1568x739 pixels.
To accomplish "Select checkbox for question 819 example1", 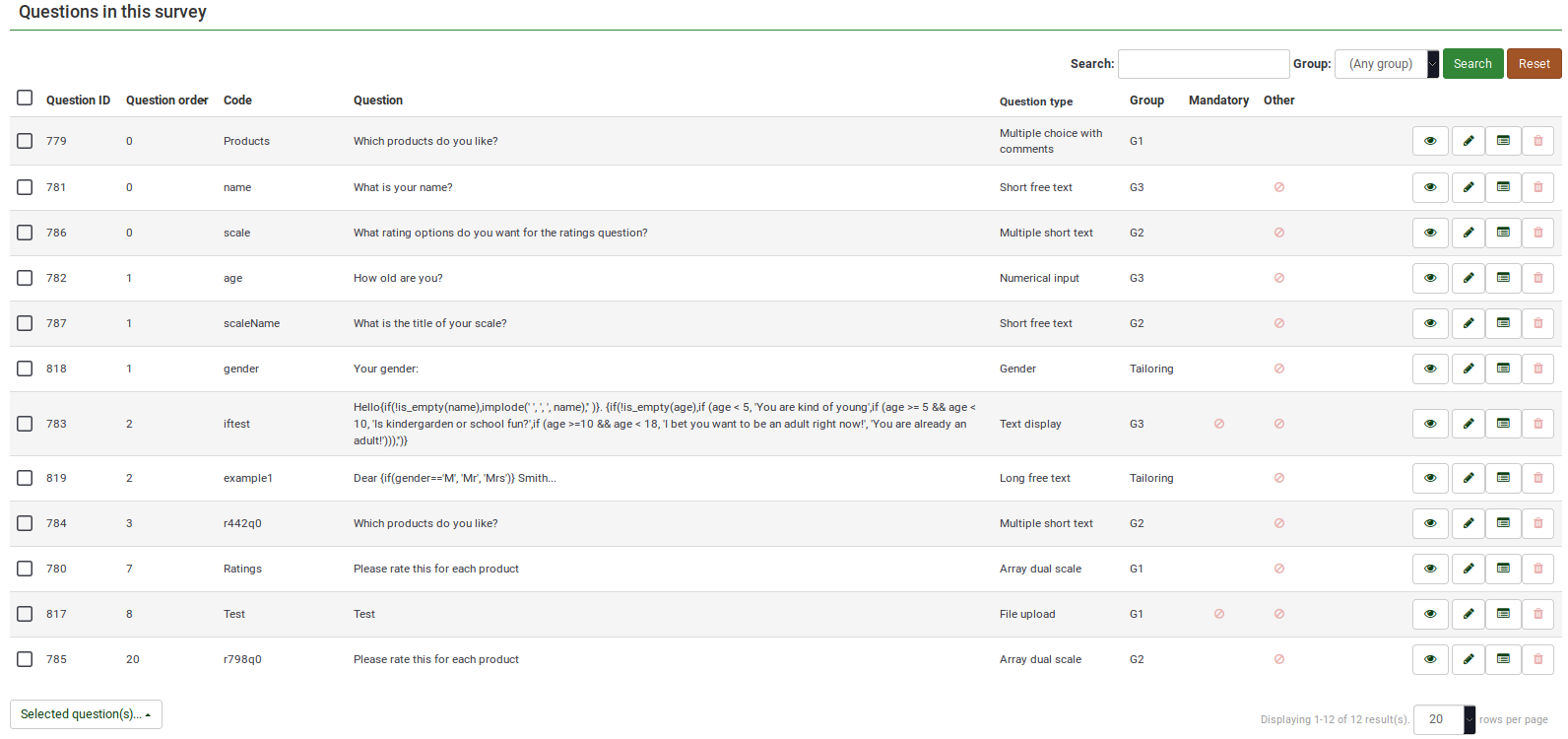I will (x=25, y=478).
